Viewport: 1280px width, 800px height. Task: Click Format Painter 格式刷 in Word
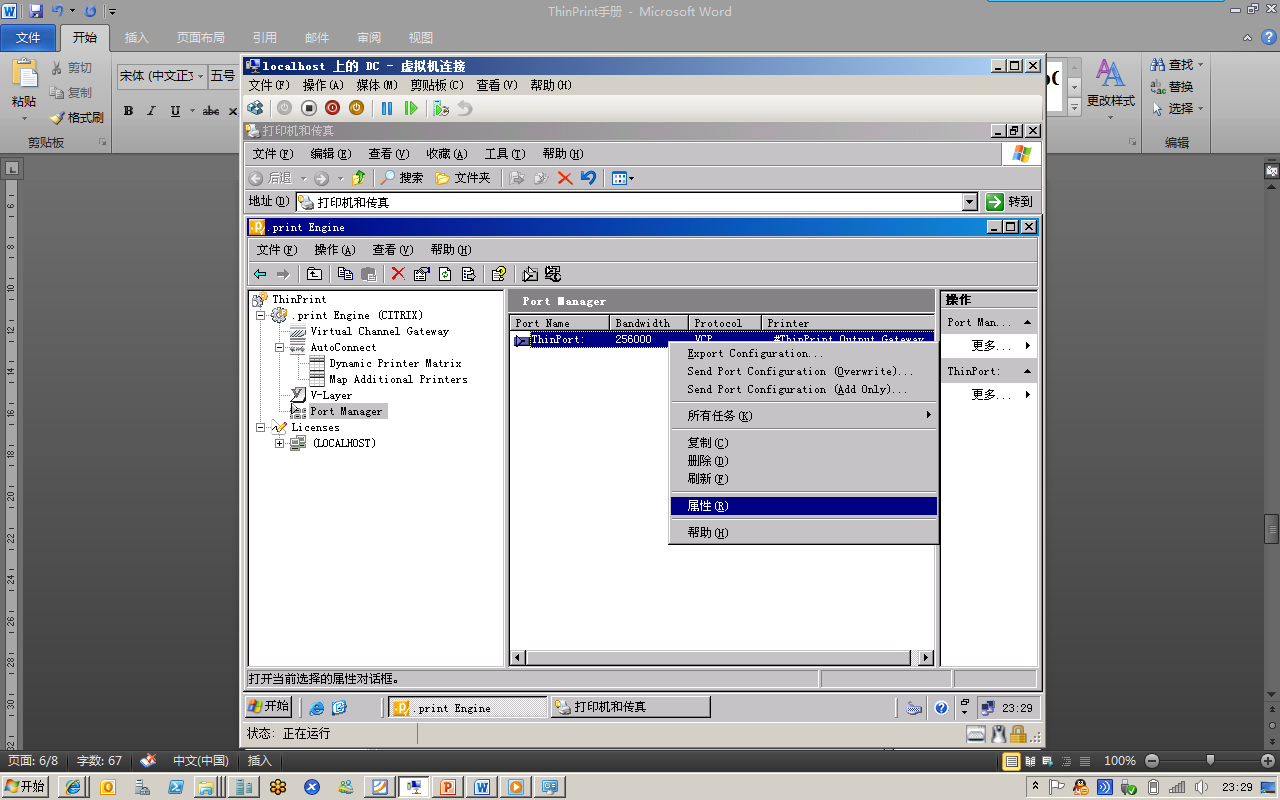pyautogui.click(x=76, y=117)
